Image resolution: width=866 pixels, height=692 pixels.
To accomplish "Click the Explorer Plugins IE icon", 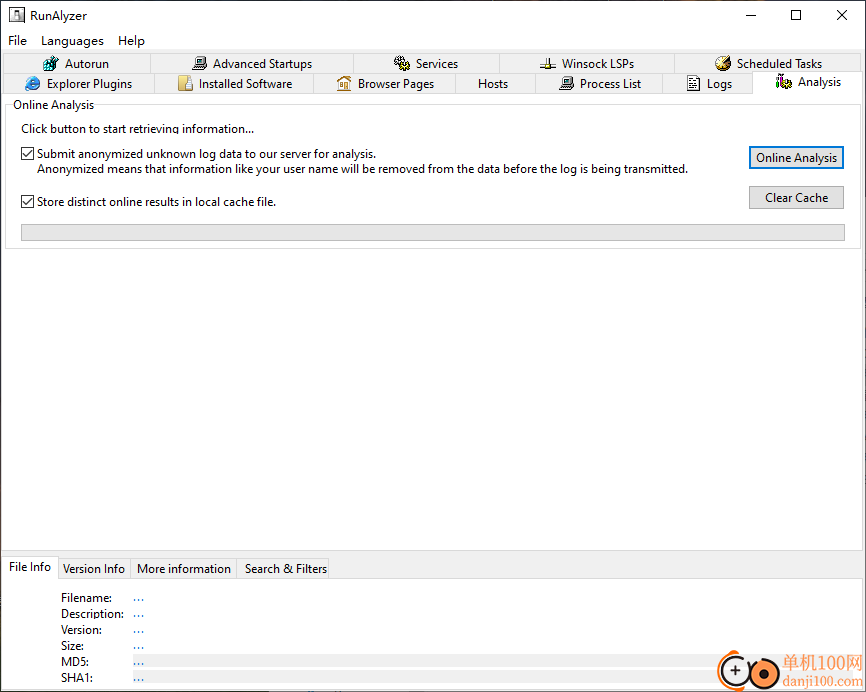I will point(33,84).
